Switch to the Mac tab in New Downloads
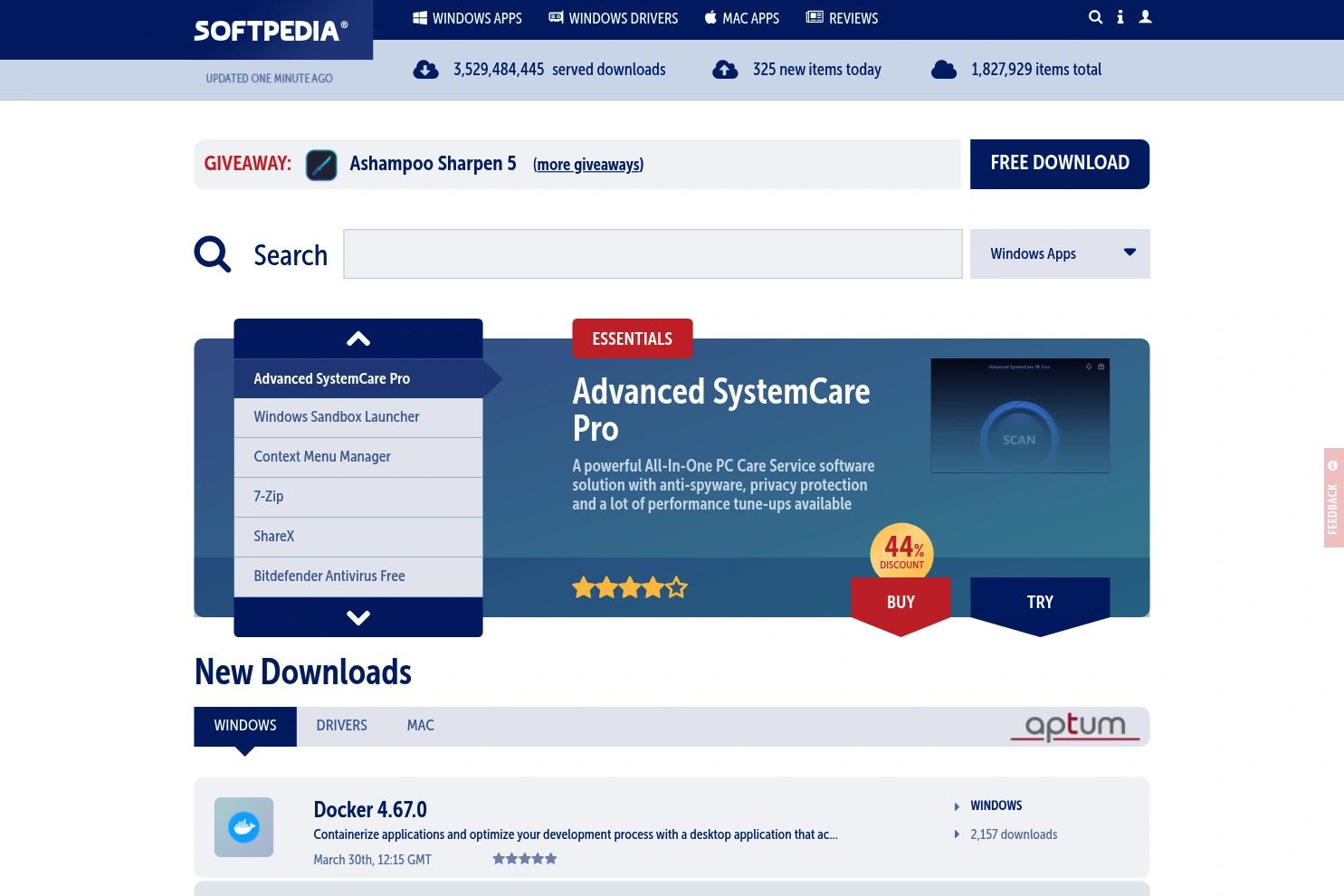1344x896 pixels. (421, 726)
